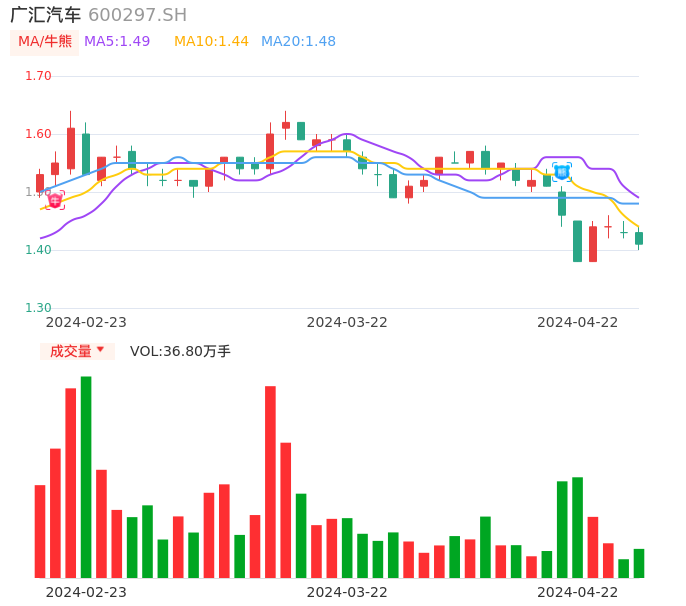The width and height of the screenshot is (686, 606).
Task: Click the 2024-04-22 date label under volume chart
Action: [578, 592]
